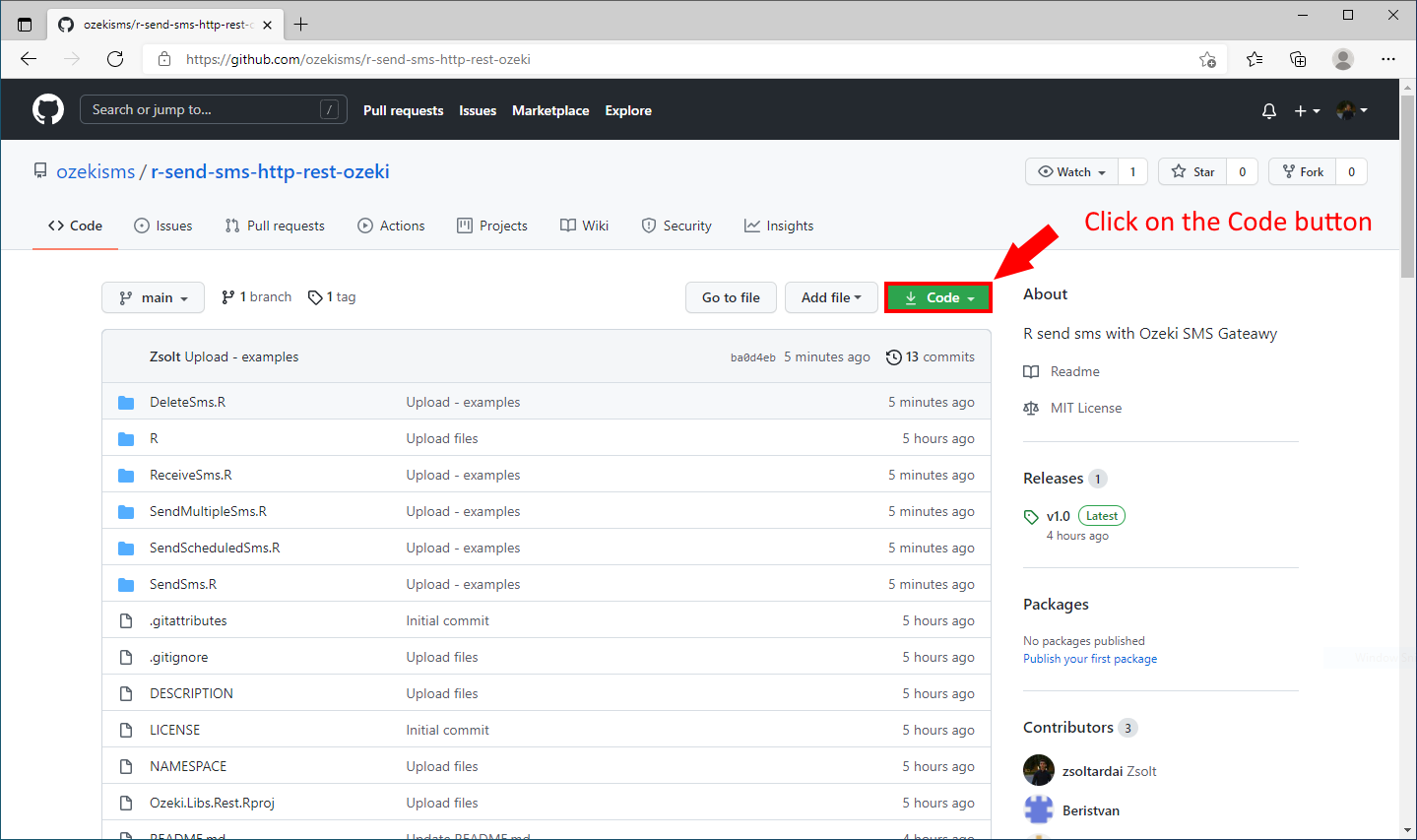
Task: Click the Readme book icon in About
Action: (1030, 371)
